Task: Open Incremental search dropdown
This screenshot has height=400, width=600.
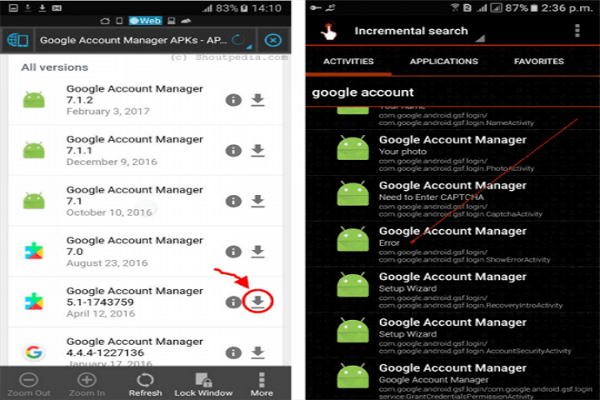Action: click(419, 31)
